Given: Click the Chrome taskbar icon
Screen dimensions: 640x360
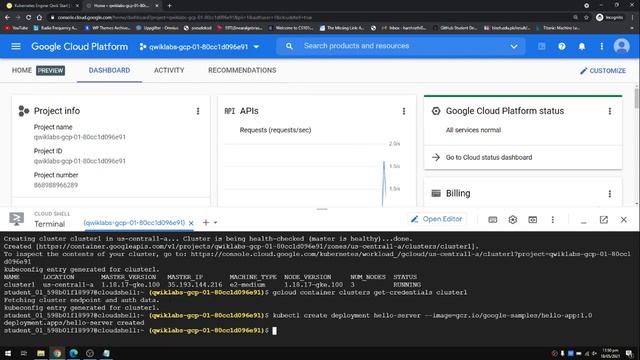Looking at the screenshot, I should click(57, 353).
